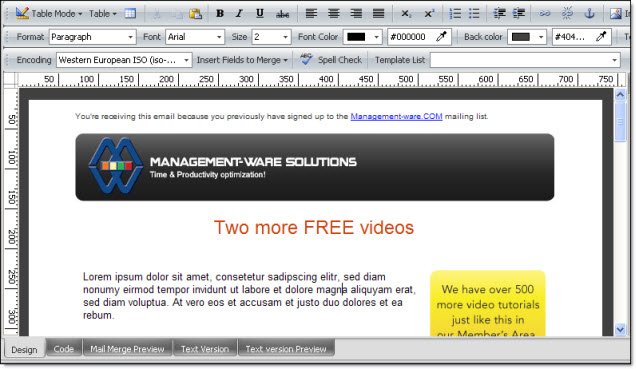Toggle bold formatting
Image resolution: width=636 pixels, height=369 pixels.
(x=220, y=13)
